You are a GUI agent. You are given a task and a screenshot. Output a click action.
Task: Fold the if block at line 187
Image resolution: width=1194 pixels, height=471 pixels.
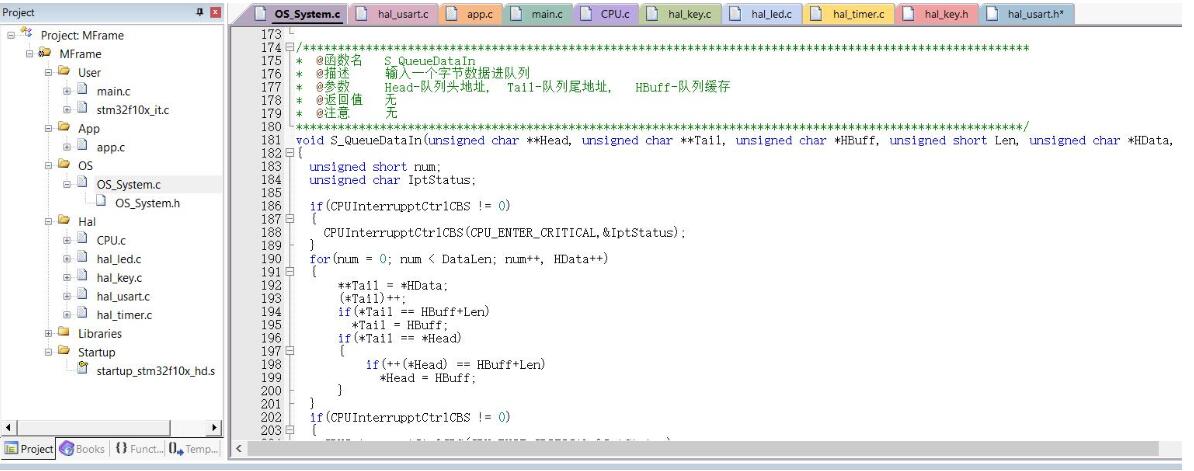289,219
